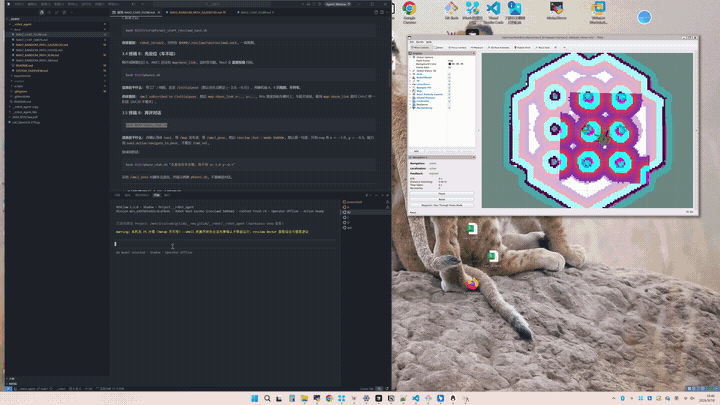Select the Move Camera tool in RViz

[x=420, y=47]
